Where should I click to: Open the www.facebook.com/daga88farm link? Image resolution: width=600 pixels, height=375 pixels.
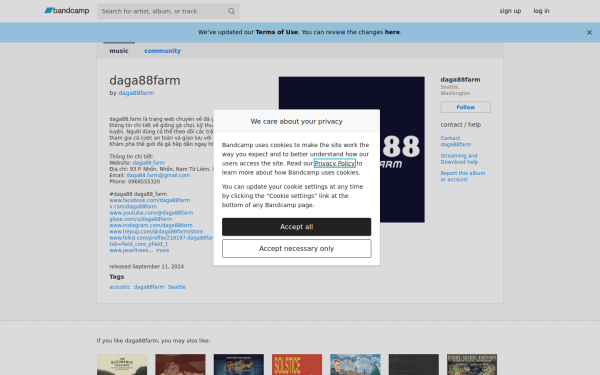pyautogui.click(x=150, y=200)
